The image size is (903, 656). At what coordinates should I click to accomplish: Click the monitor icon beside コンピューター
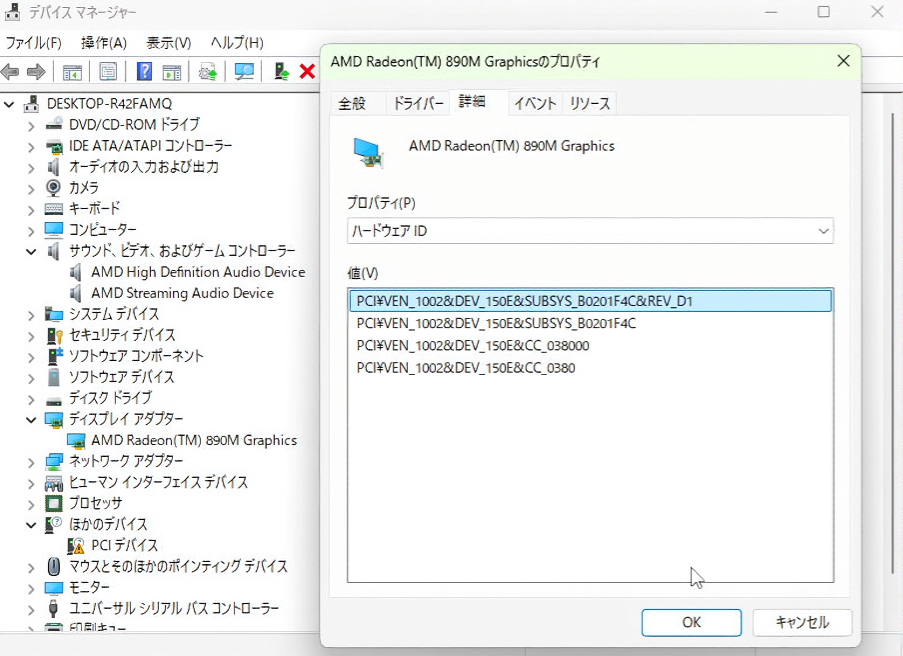[54, 229]
